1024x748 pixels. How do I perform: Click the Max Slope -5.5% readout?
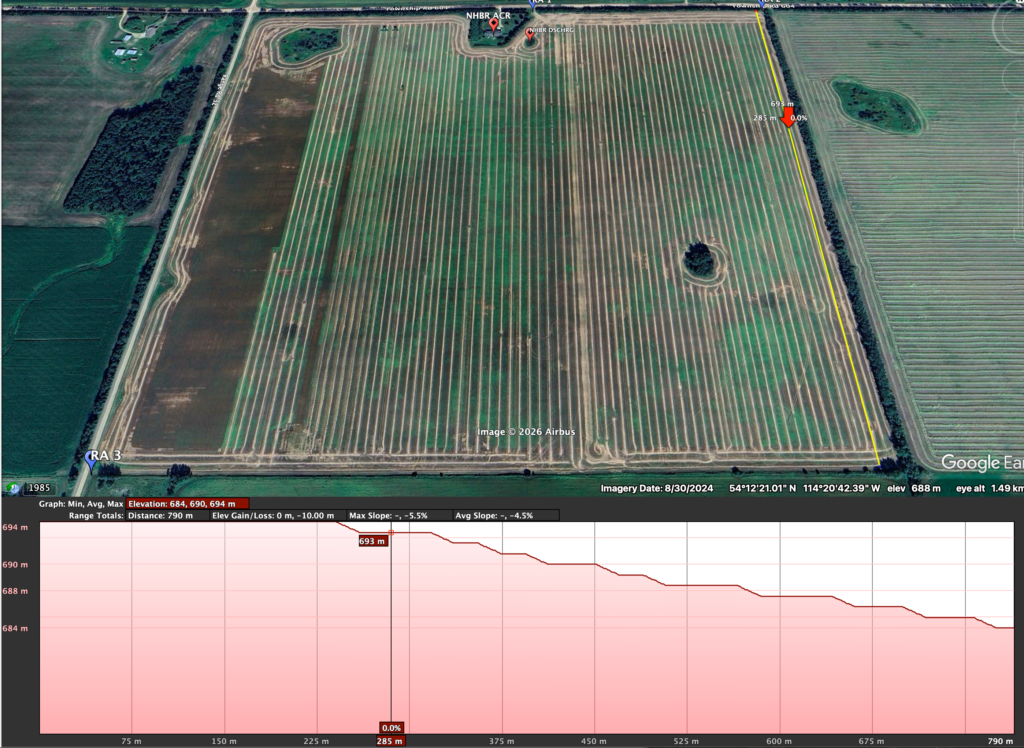point(388,516)
